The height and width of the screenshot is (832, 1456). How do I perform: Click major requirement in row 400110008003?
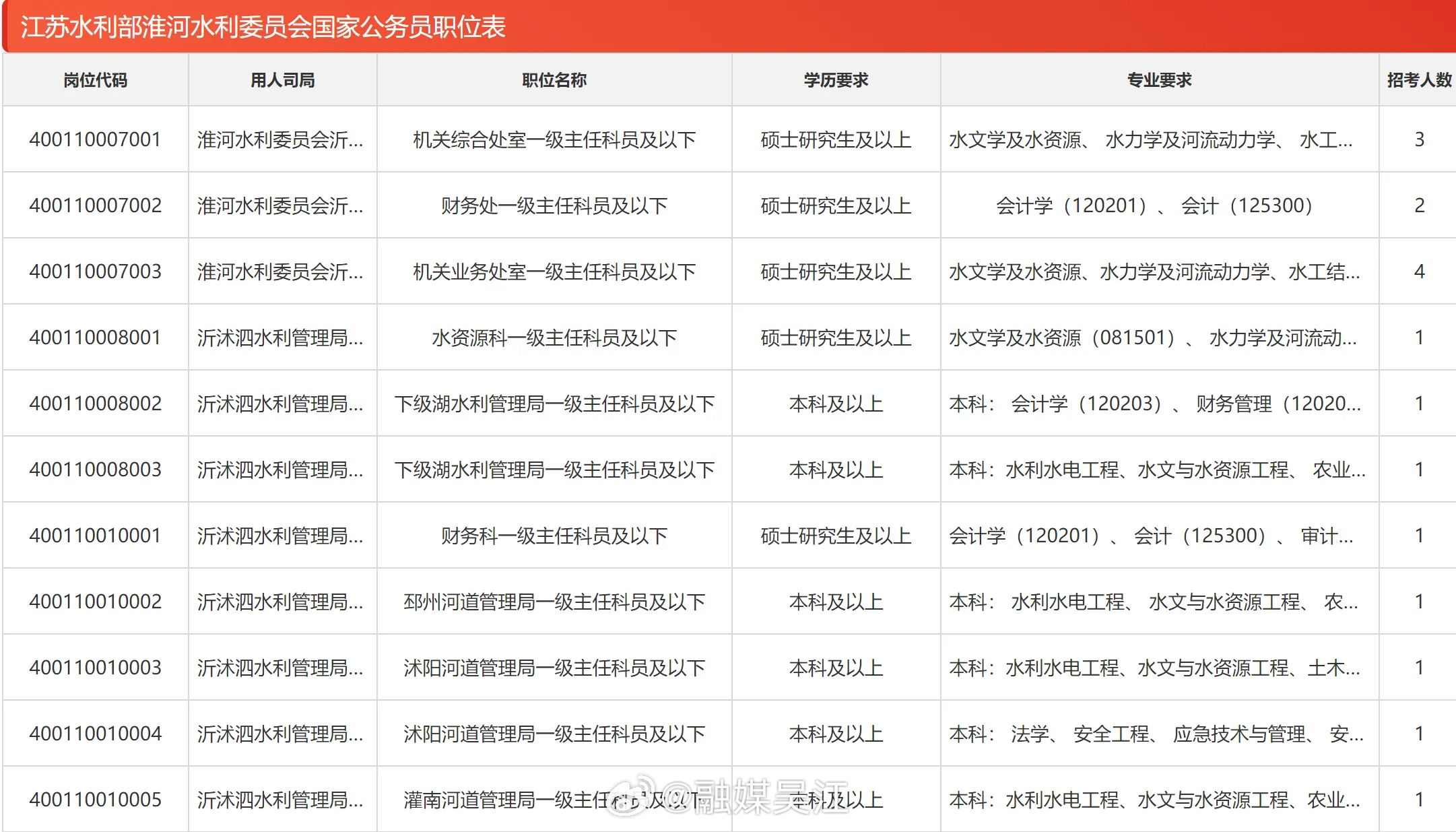1157,470
